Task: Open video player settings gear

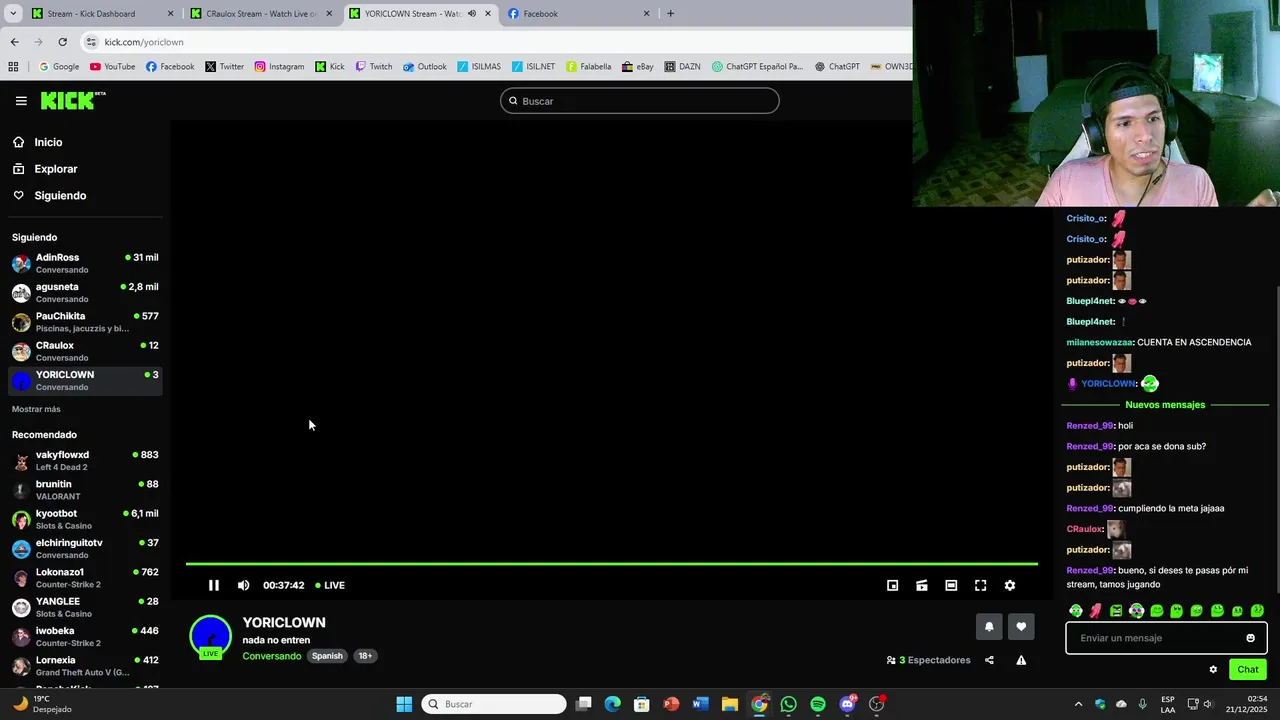Action: pos(1010,585)
